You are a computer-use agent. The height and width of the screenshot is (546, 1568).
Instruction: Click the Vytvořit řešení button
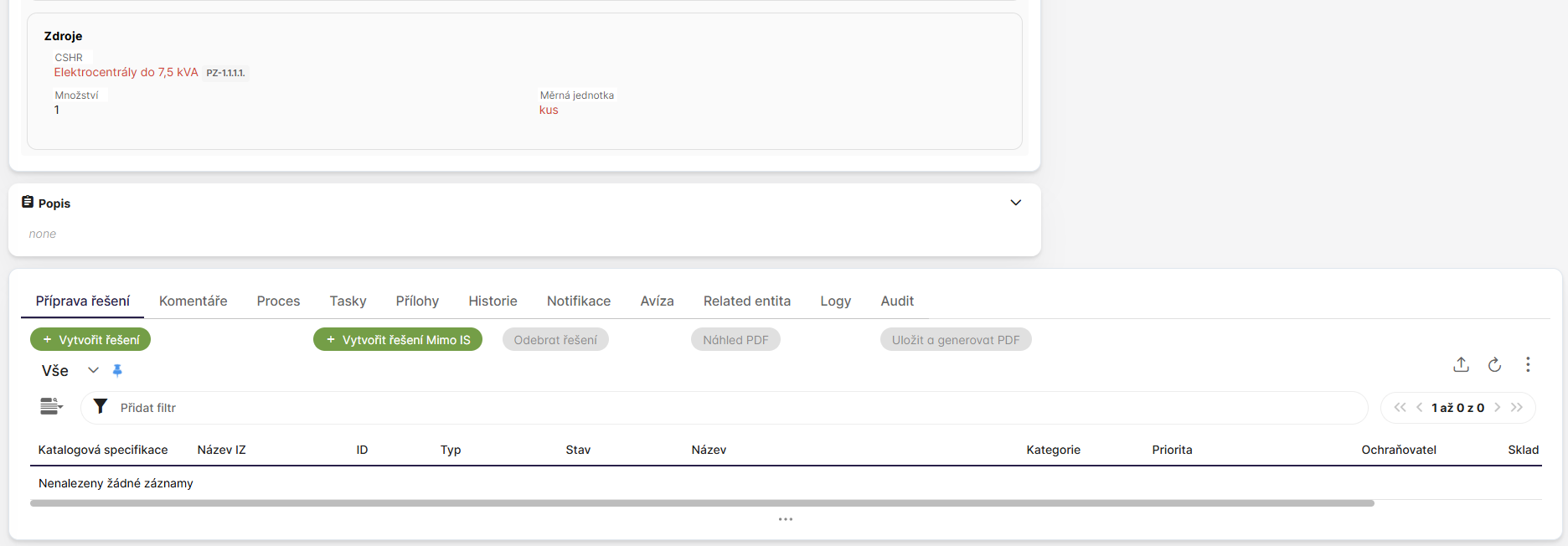tap(90, 339)
